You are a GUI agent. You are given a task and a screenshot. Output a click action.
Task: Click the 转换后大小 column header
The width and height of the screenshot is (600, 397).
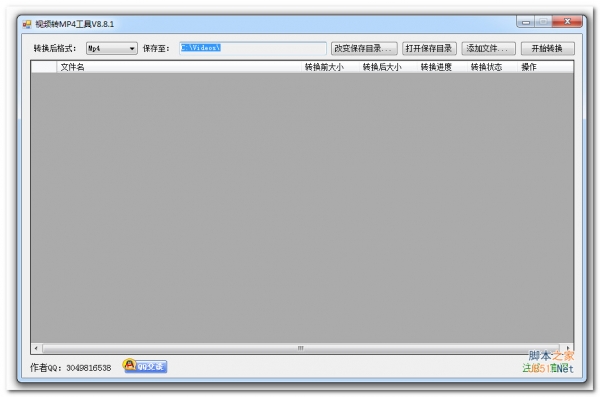pyautogui.click(x=388, y=67)
